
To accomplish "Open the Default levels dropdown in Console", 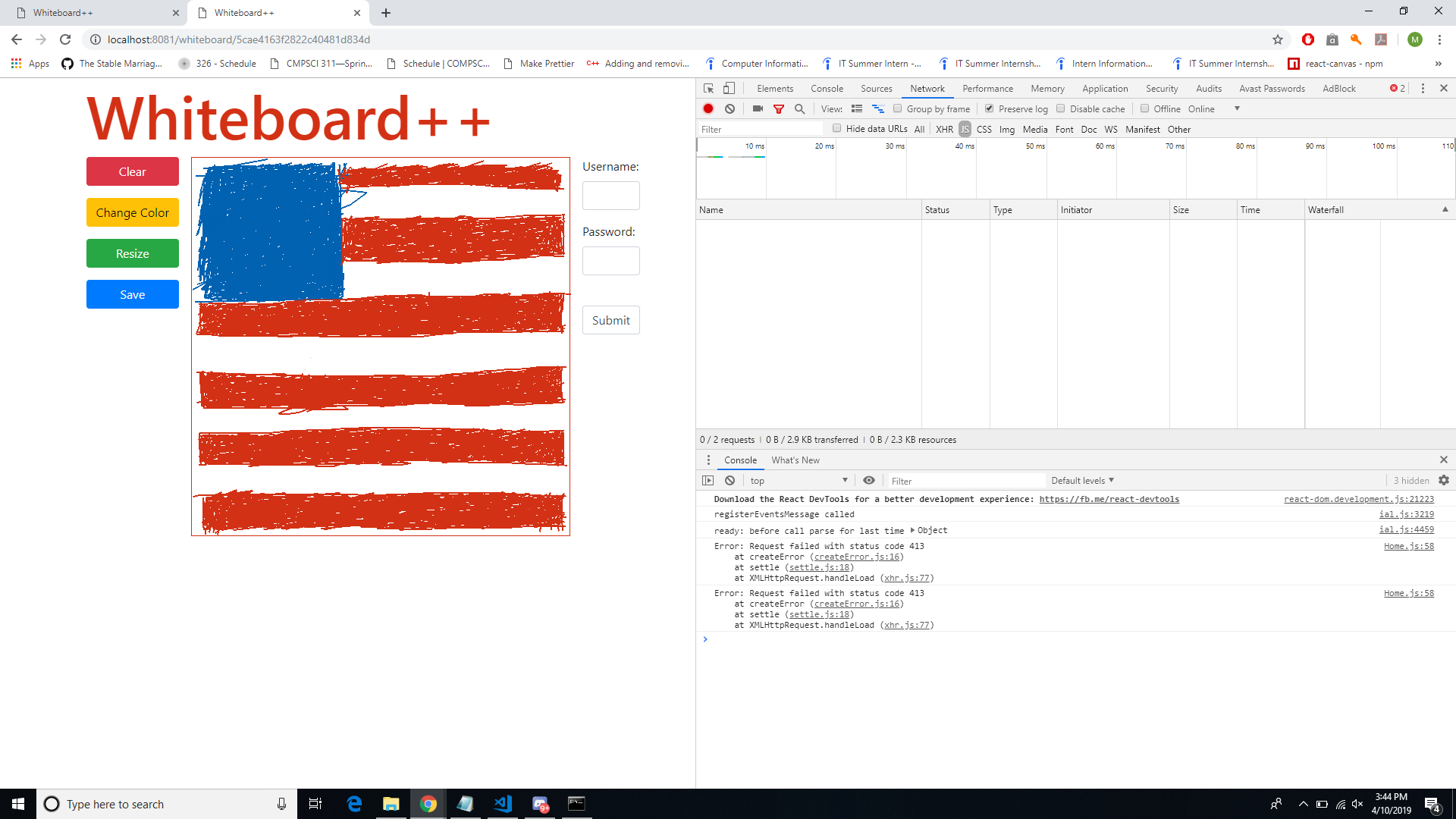I will (1081, 480).
